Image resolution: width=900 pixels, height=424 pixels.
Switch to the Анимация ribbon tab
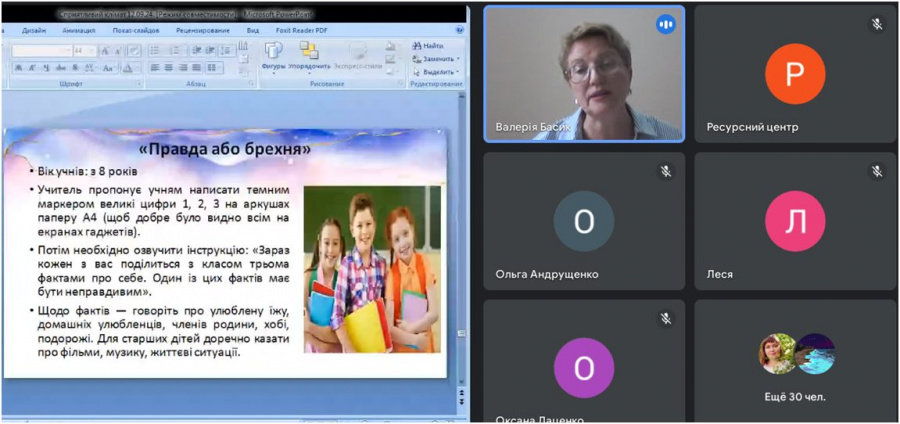[x=79, y=30]
